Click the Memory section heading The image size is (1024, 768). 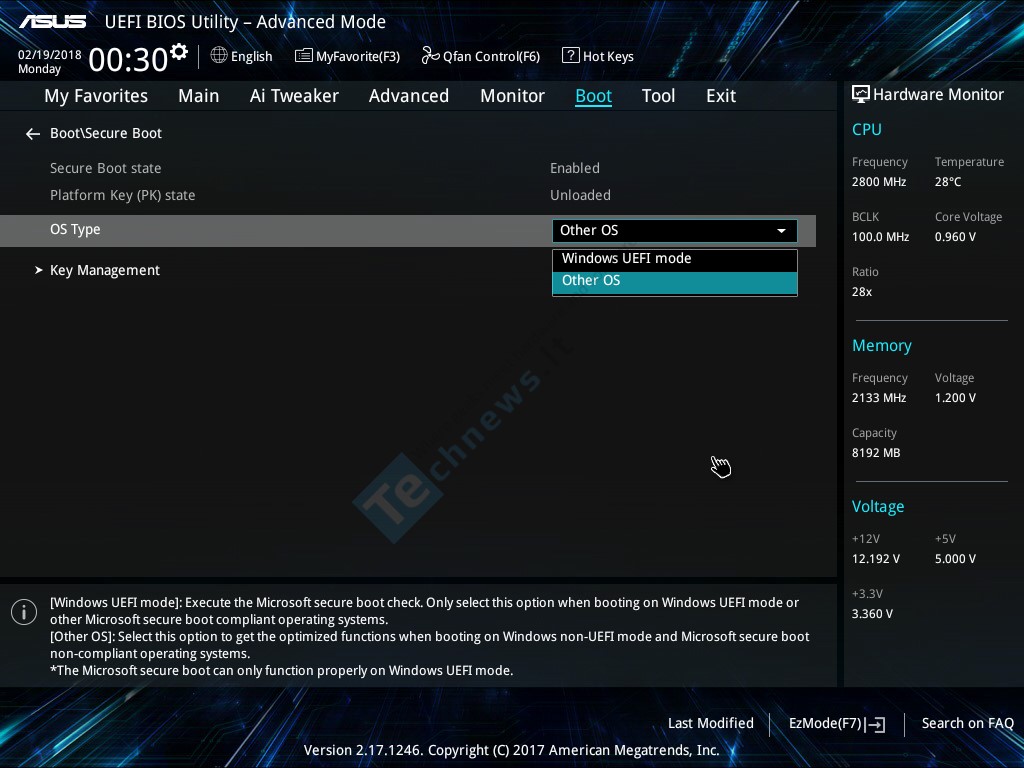point(882,346)
